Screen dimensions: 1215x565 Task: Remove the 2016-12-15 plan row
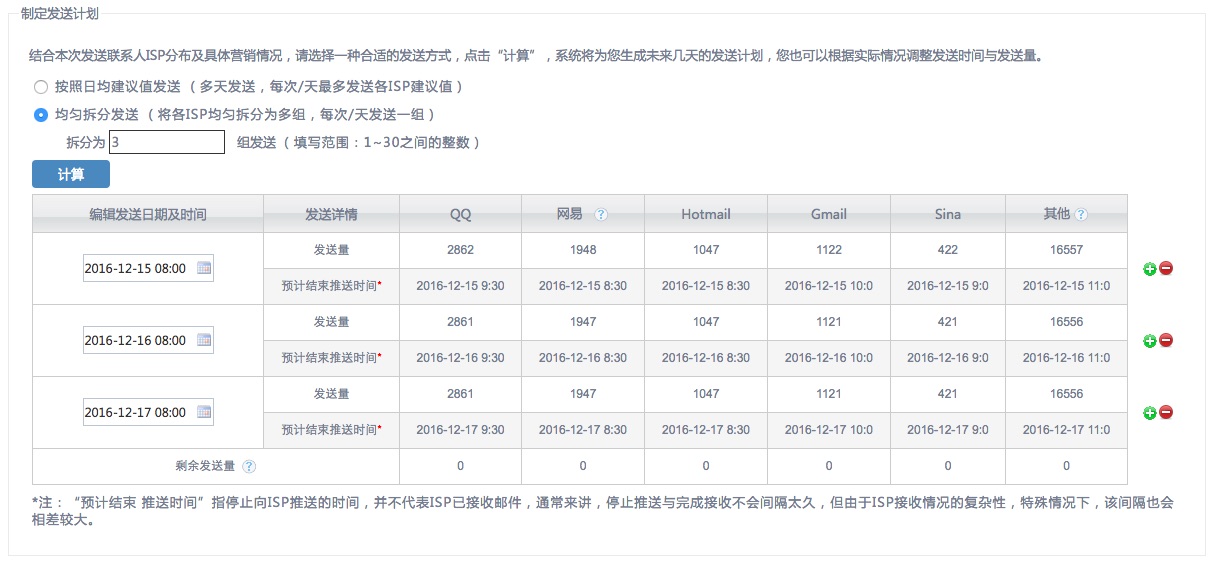tap(1166, 269)
